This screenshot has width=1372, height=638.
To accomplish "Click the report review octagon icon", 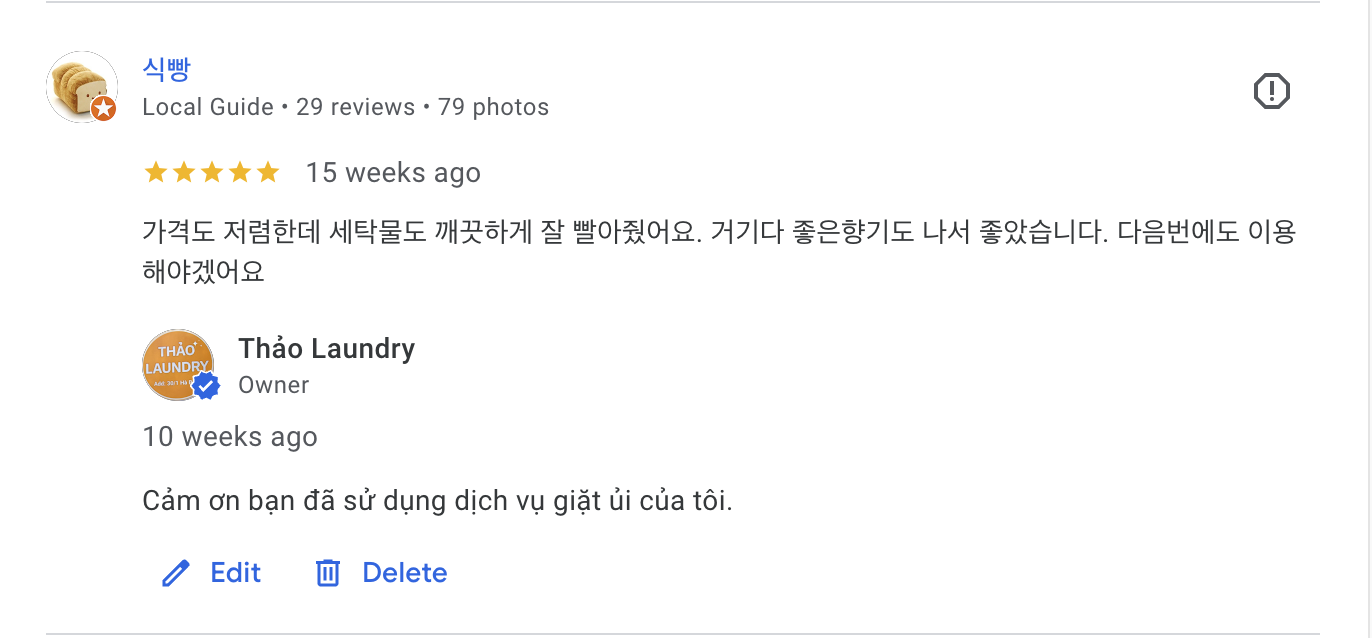I will [1272, 89].
